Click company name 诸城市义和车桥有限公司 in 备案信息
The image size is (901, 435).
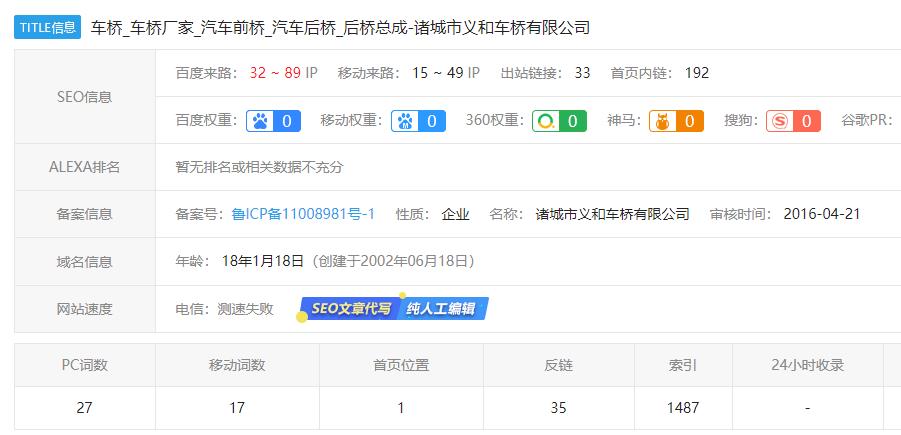click(x=613, y=214)
